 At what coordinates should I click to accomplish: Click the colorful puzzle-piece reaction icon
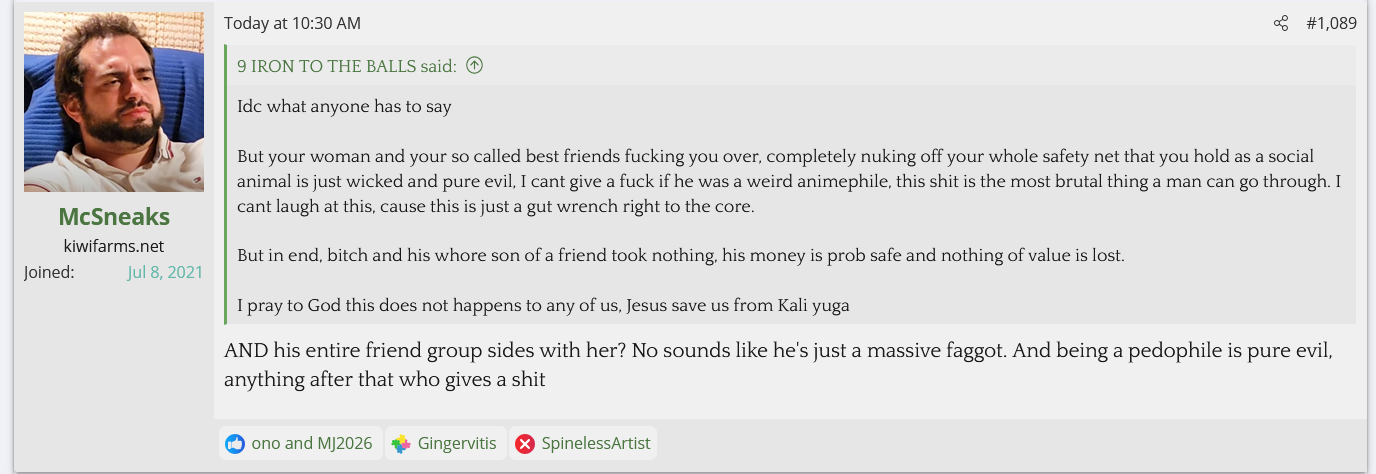pyautogui.click(x=401, y=443)
